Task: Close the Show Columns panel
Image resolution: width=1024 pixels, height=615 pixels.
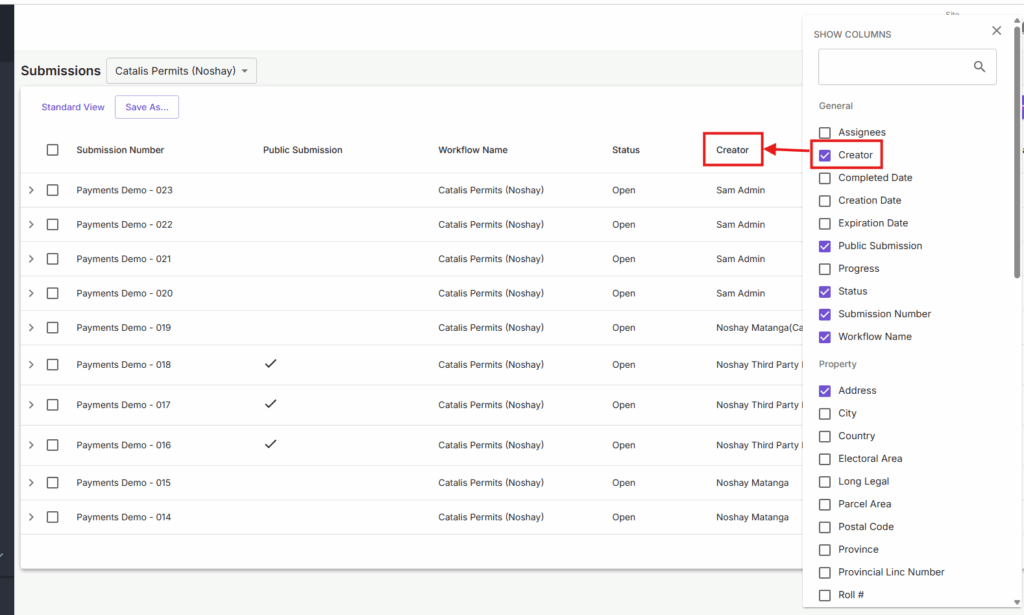Action: click(996, 31)
